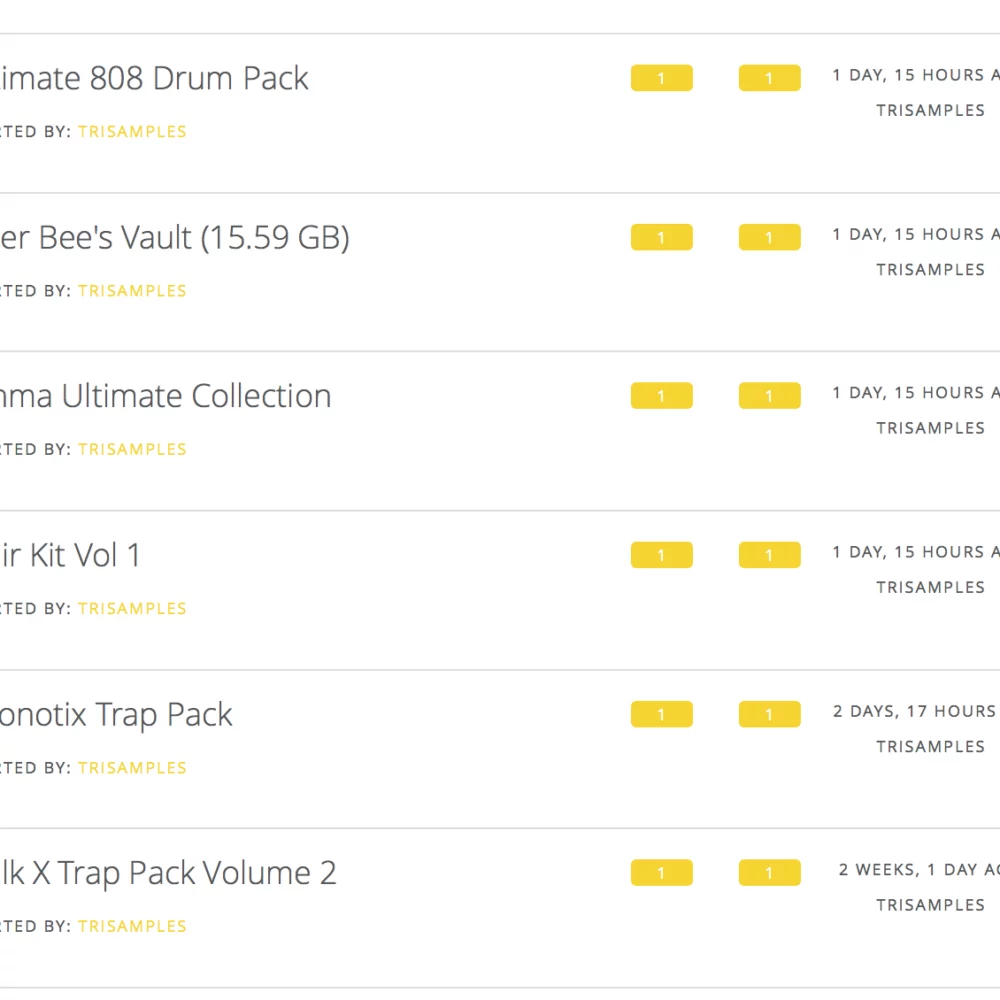The width and height of the screenshot is (1000, 1000).
Task: Click author TRISAMPLES under Ultimate Collection title
Action: click(132, 449)
